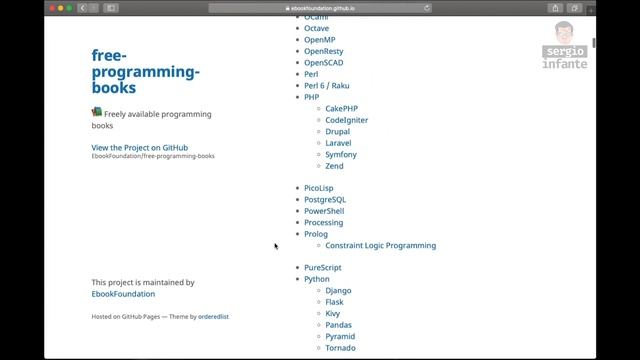Go forward with the Safari forward arrow
Screen dimensions: 640x360
click(93, 8)
